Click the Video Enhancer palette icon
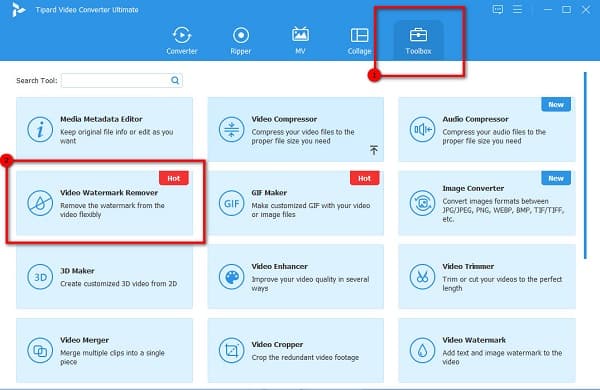 [x=232, y=277]
